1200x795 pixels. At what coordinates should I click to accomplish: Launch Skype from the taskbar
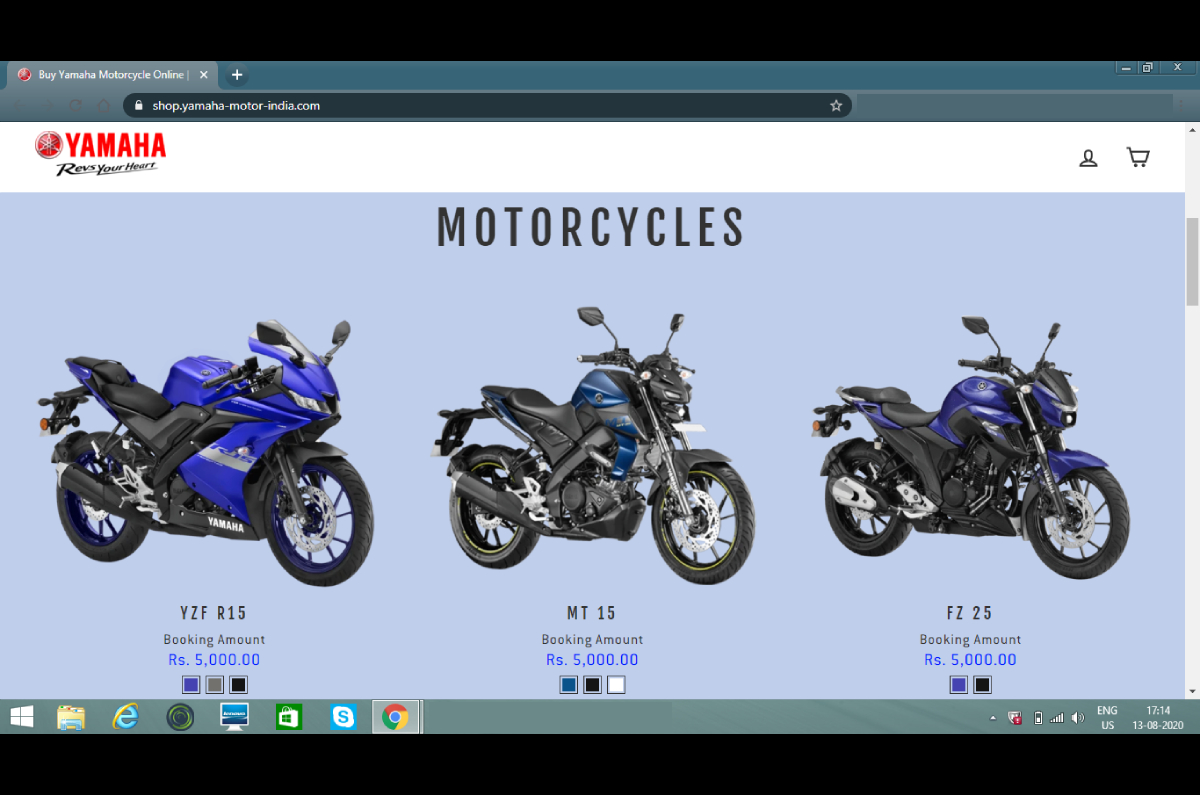pos(343,717)
